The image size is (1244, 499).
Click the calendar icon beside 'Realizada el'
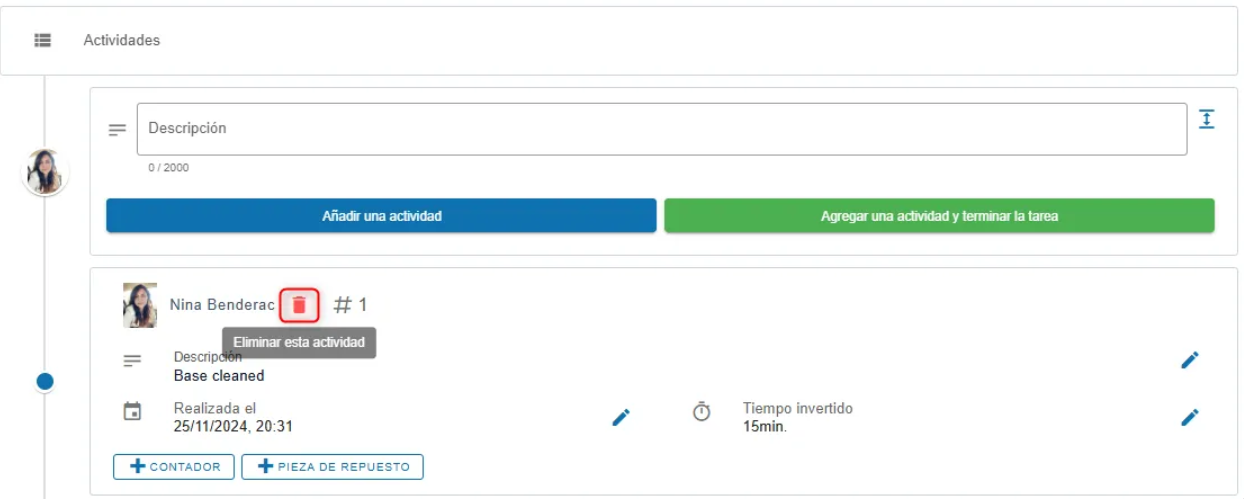pos(132,411)
